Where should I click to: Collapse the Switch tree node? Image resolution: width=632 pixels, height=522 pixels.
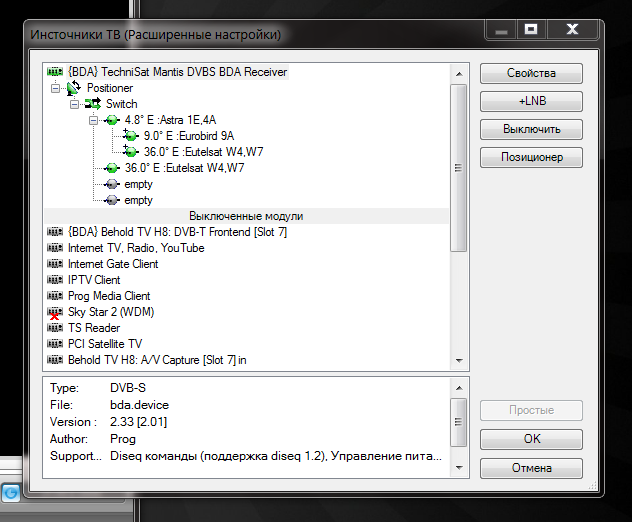tap(75, 104)
